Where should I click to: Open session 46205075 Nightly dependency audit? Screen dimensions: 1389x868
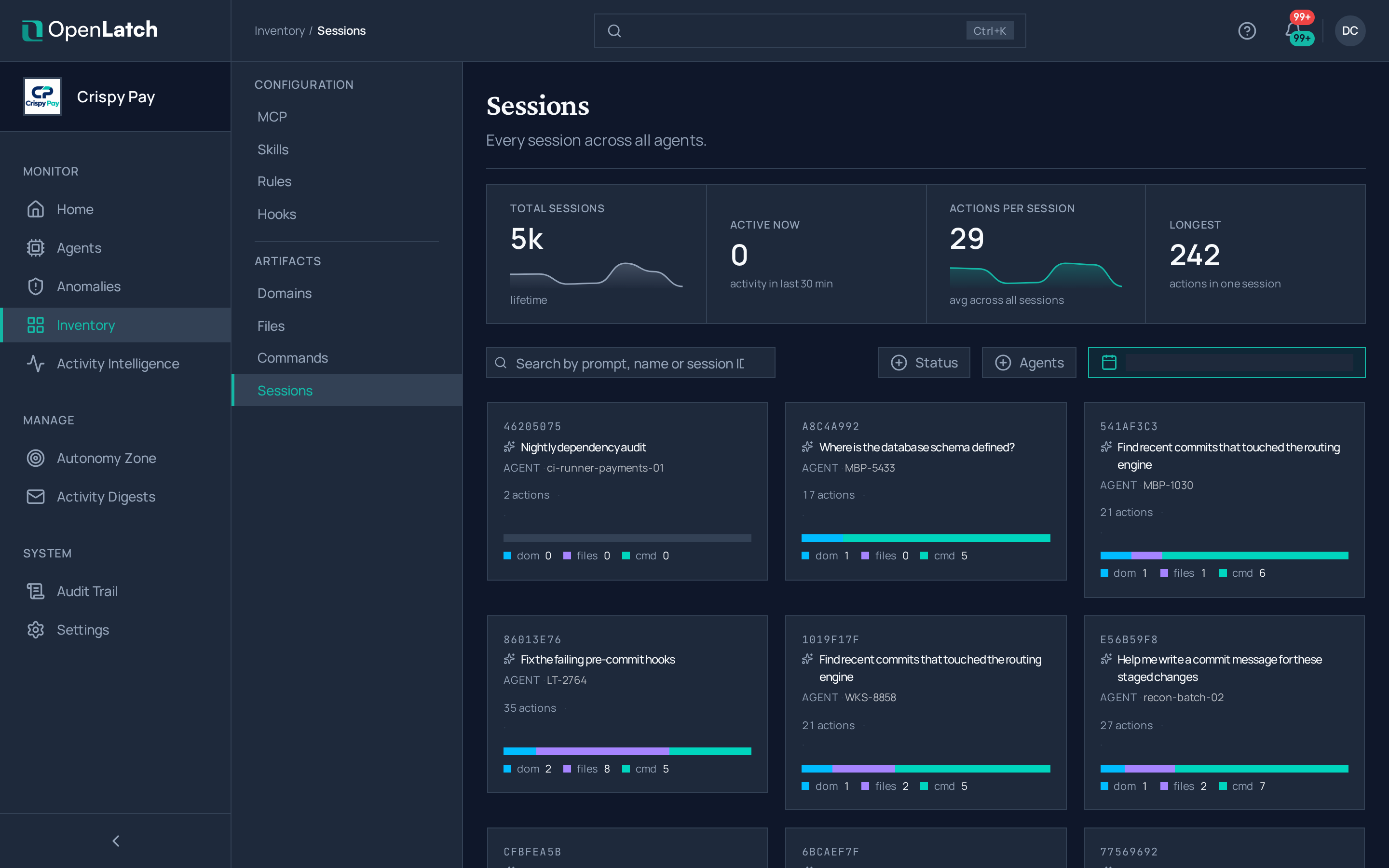(x=627, y=491)
